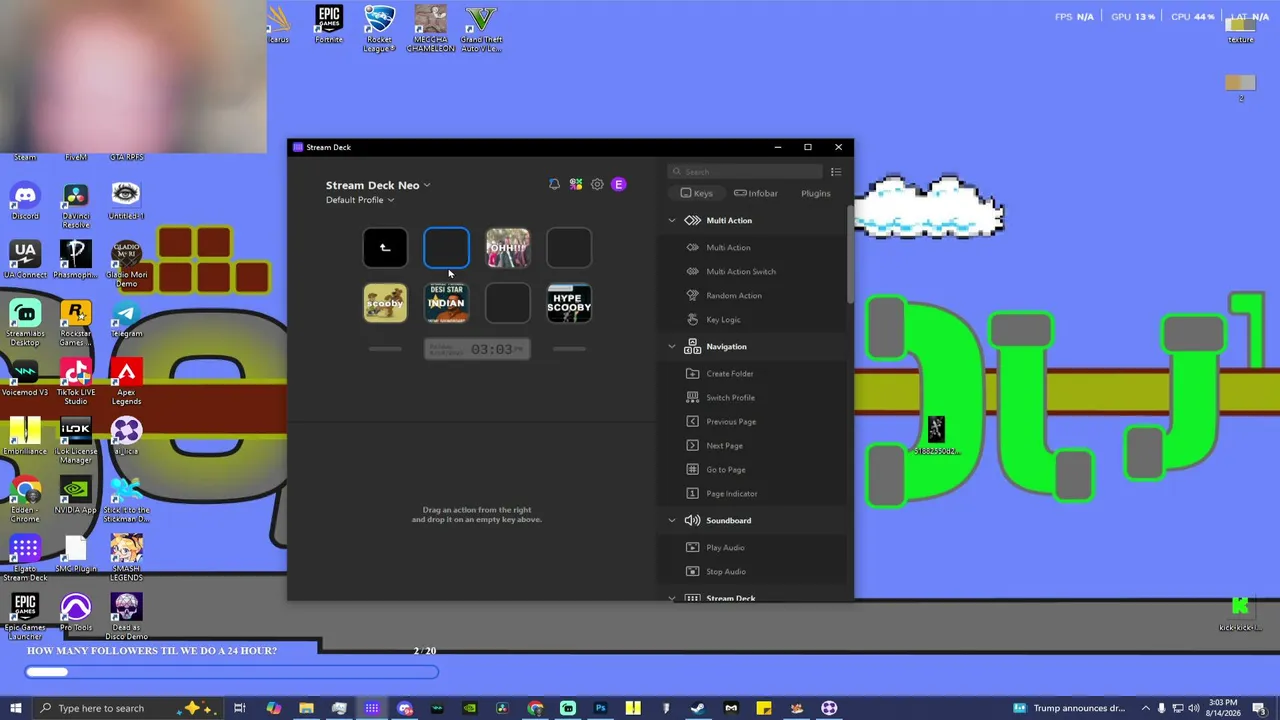This screenshot has width=1280, height=720.
Task: Select the left infobar touch strip
Action: (385, 349)
